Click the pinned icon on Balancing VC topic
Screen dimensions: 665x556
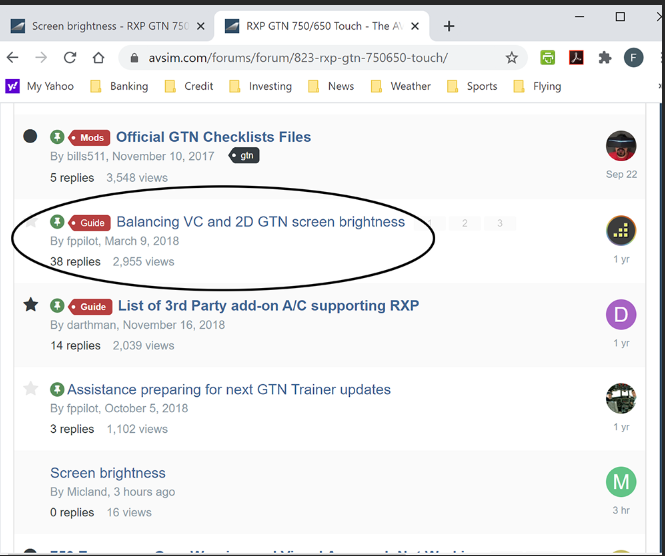[57, 221]
